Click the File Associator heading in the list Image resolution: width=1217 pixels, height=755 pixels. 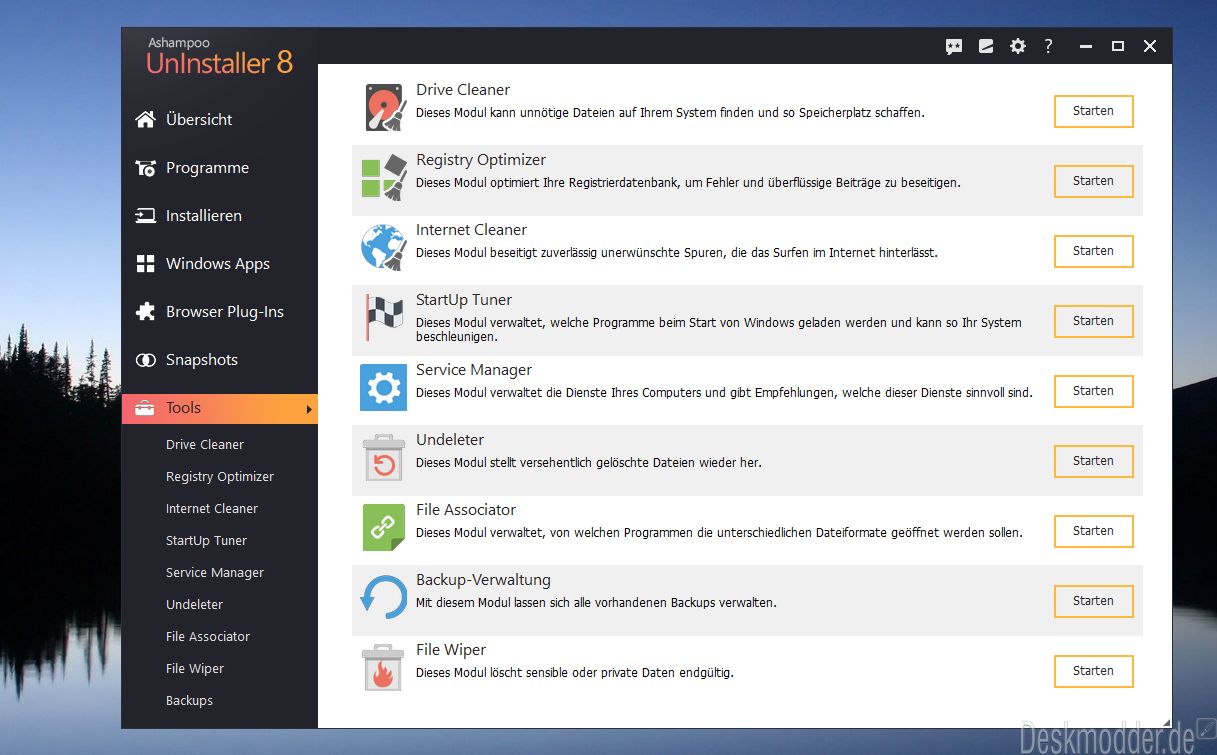pyautogui.click(x=466, y=510)
